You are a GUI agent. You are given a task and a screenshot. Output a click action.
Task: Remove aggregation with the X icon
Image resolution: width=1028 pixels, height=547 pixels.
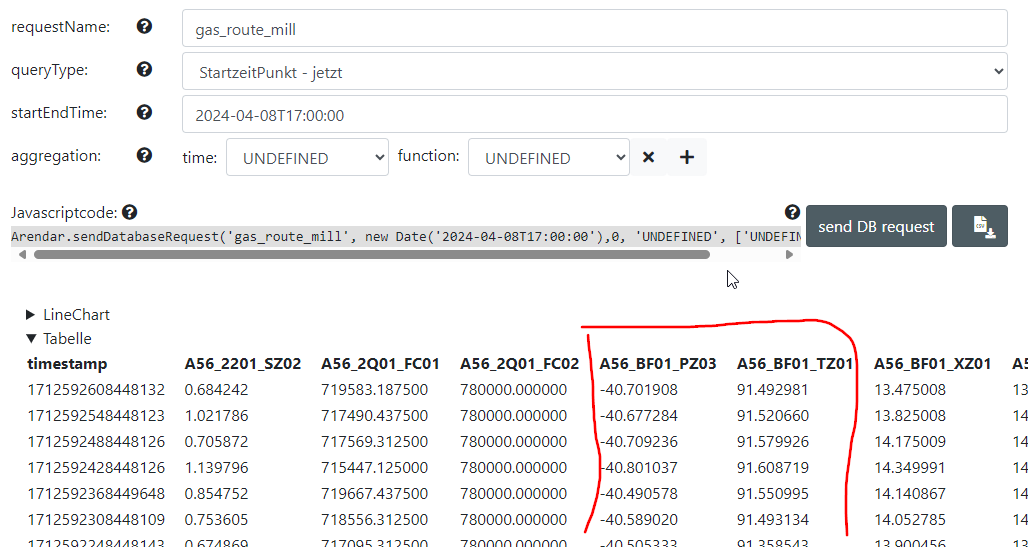(x=648, y=157)
